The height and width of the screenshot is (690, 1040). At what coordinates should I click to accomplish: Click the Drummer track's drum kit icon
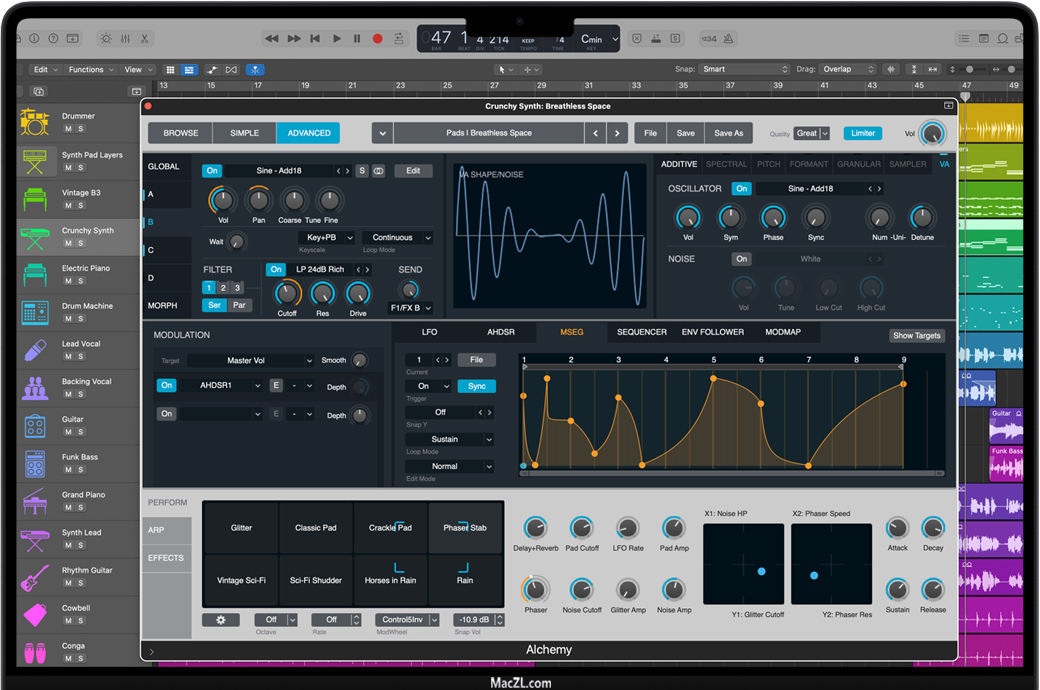click(34, 122)
